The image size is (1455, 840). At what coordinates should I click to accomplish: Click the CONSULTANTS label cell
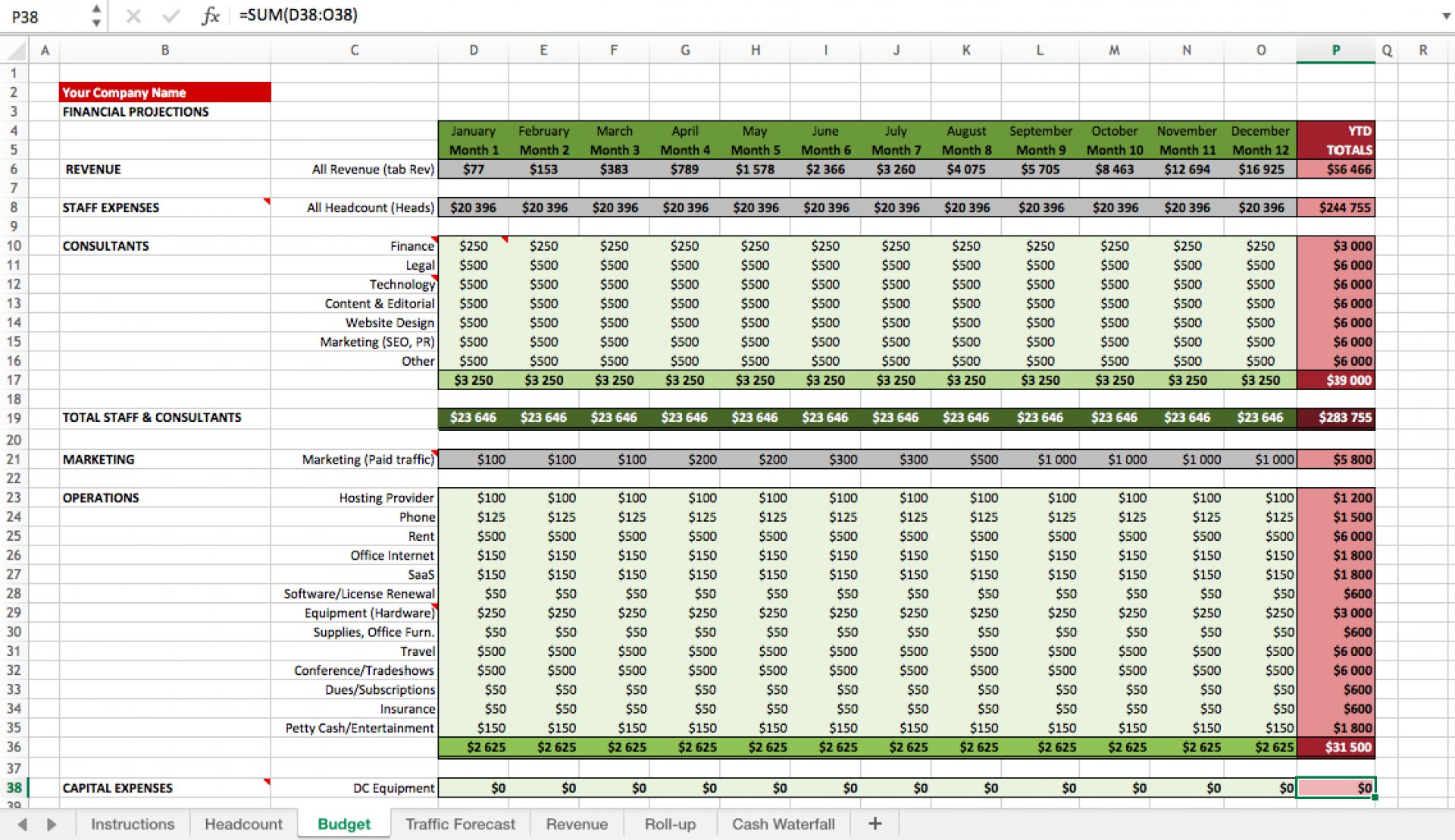tap(165, 246)
